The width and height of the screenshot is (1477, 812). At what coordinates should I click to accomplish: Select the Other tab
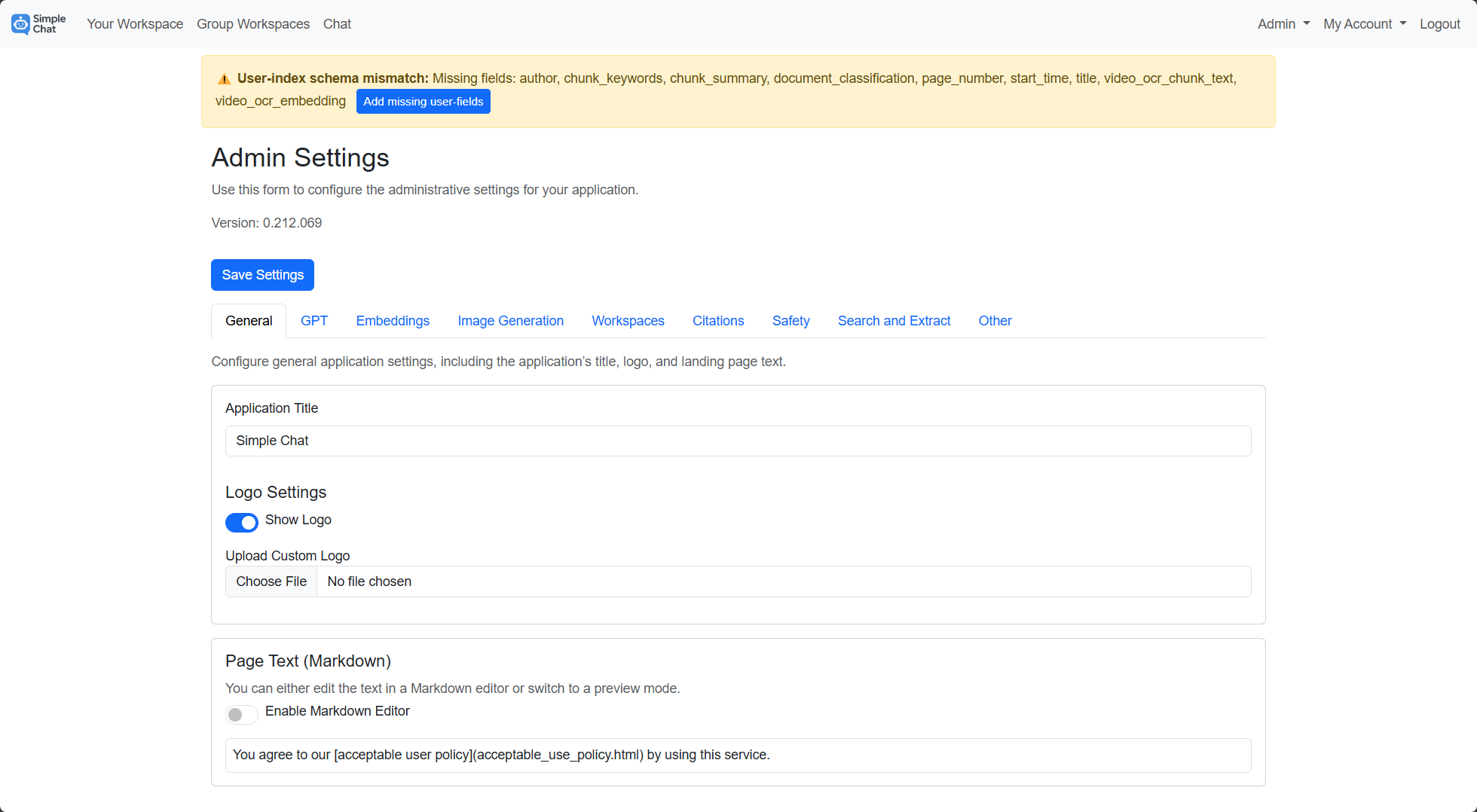[995, 321]
